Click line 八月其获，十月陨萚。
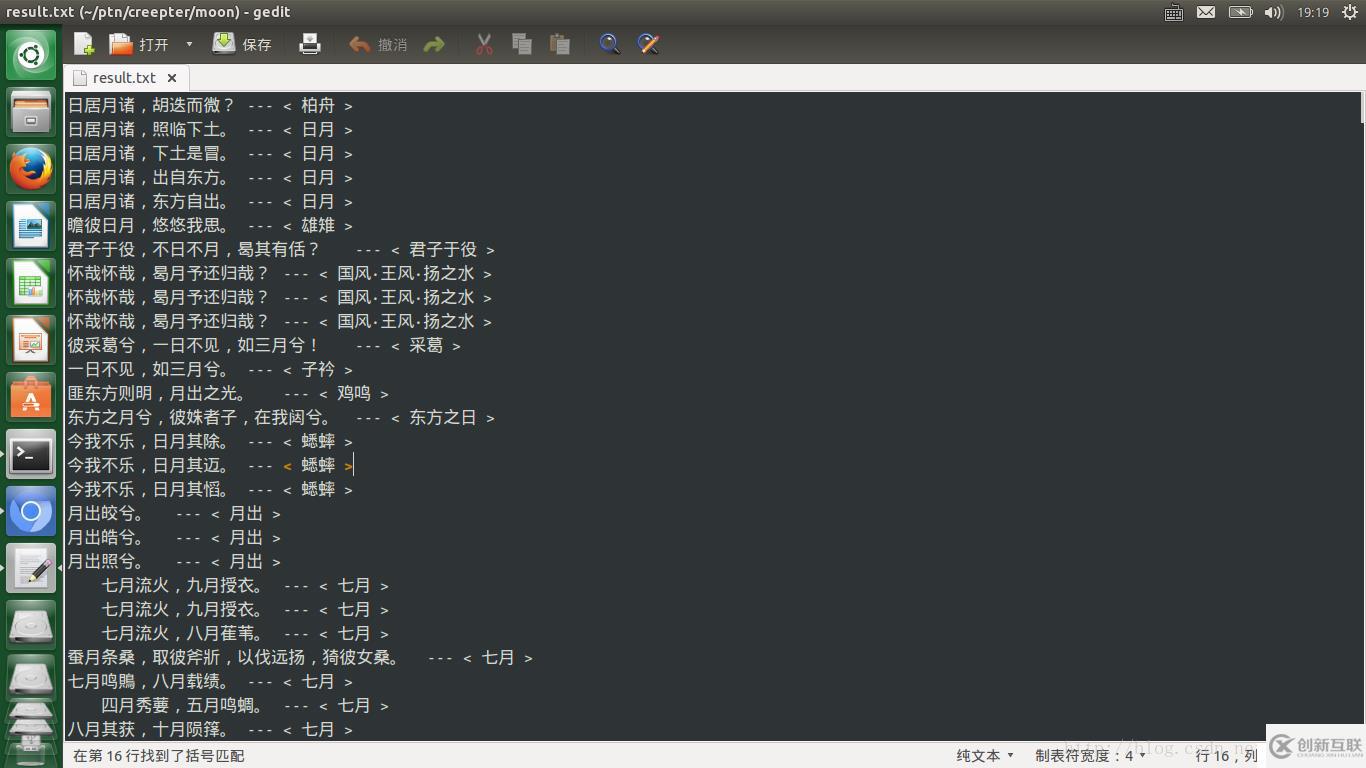This screenshot has height=768, width=1366. [x=210, y=729]
